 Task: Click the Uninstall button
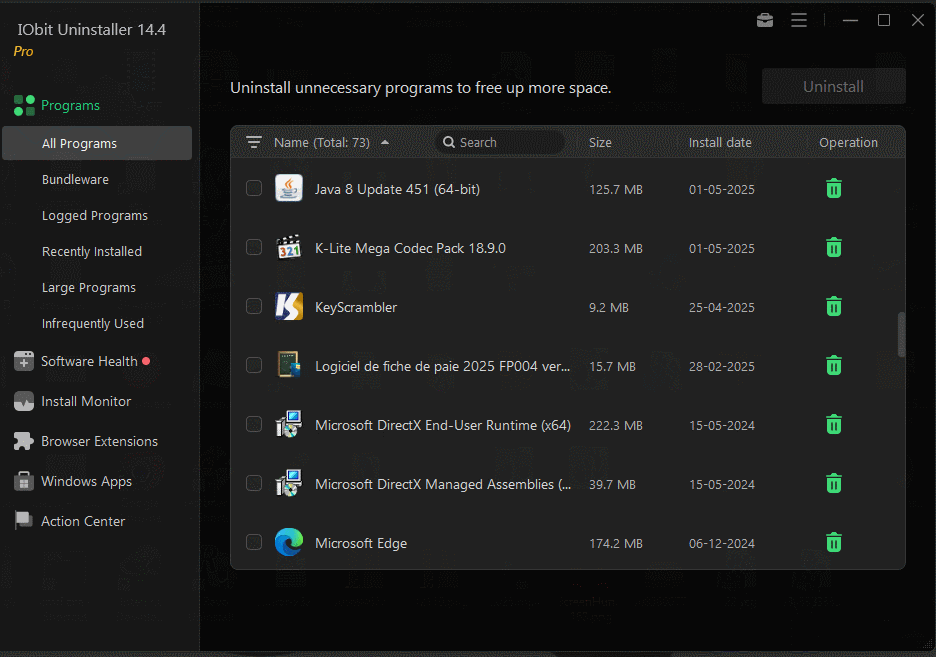tap(833, 87)
